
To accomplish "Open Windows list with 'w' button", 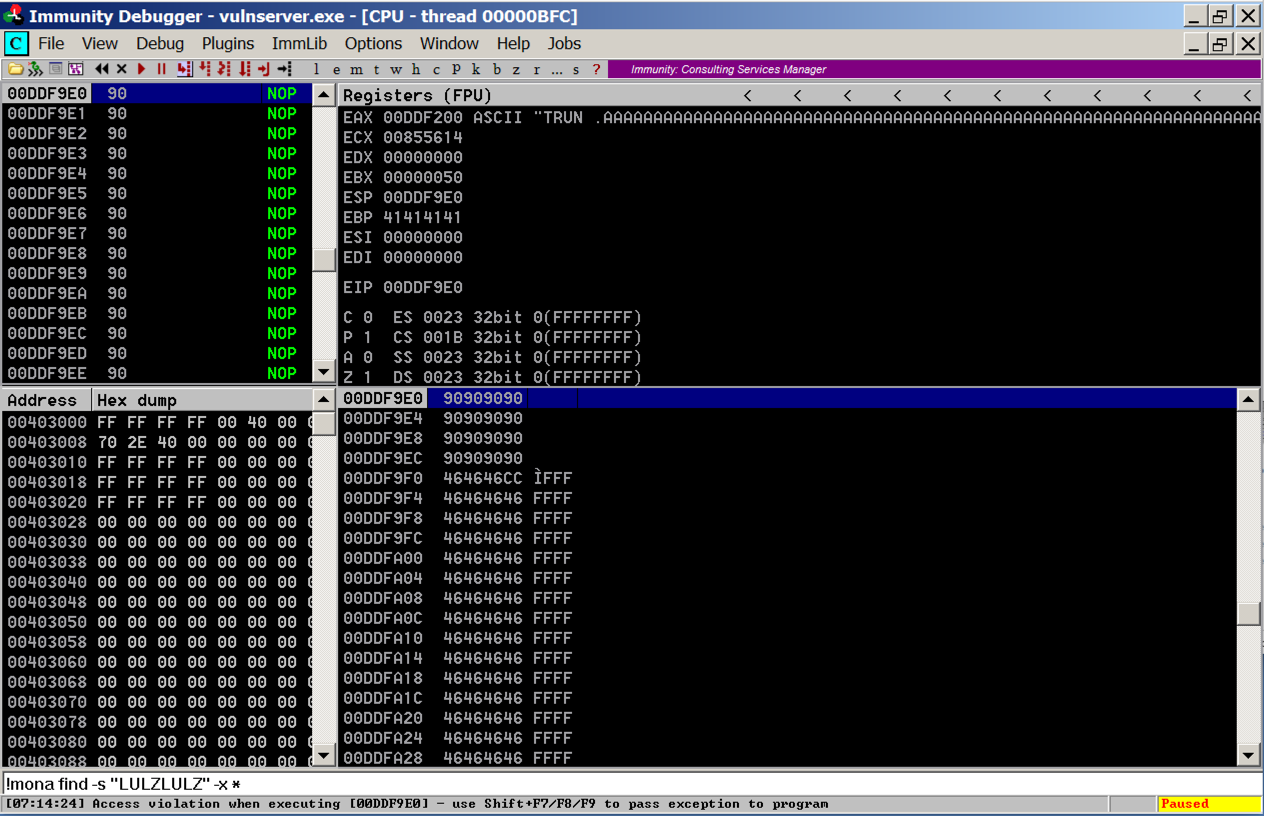I will 396,69.
